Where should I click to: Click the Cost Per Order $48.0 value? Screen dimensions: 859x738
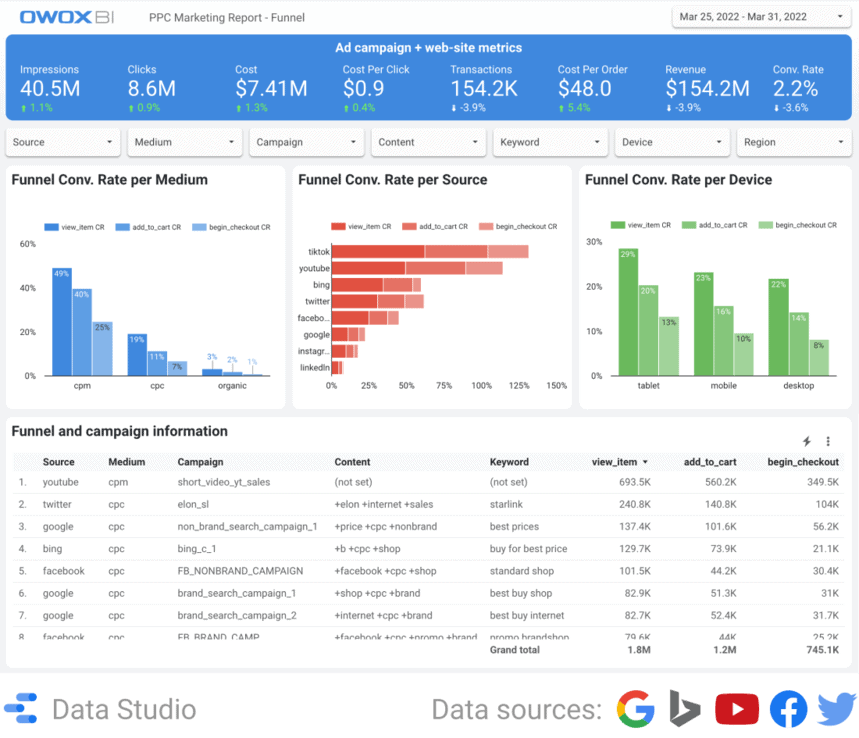point(585,89)
